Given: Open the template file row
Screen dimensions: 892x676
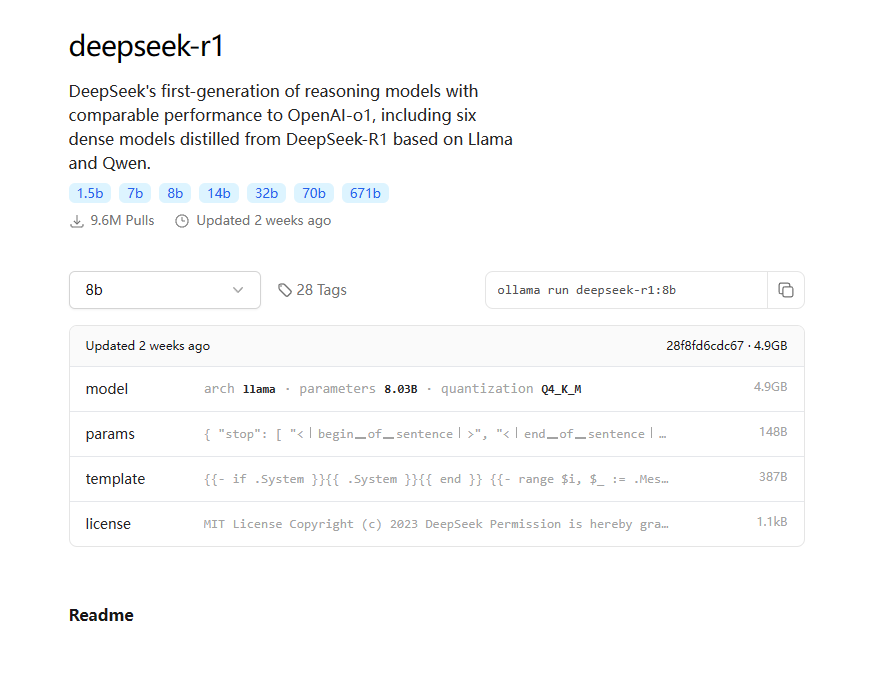Looking at the screenshot, I should (x=437, y=479).
